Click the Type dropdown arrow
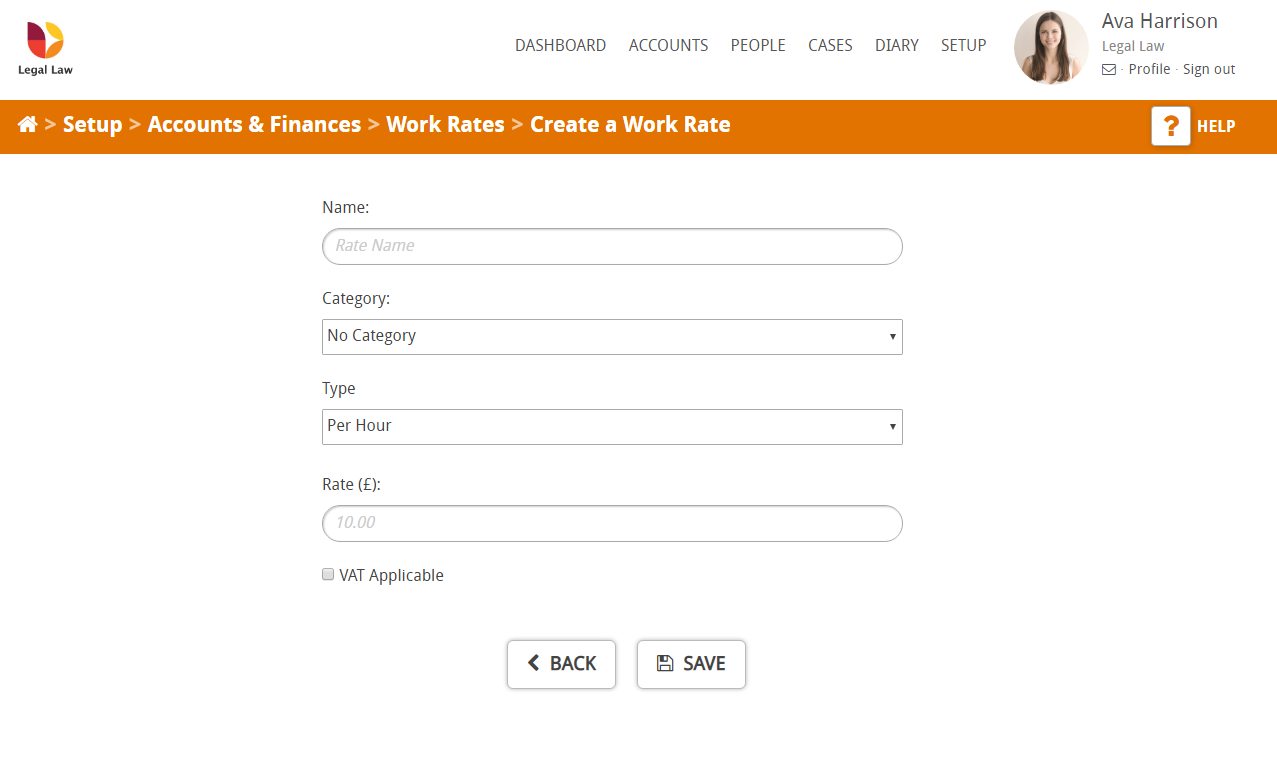The height and width of the screenshot is (764, 1277). [x=893, y=426]
